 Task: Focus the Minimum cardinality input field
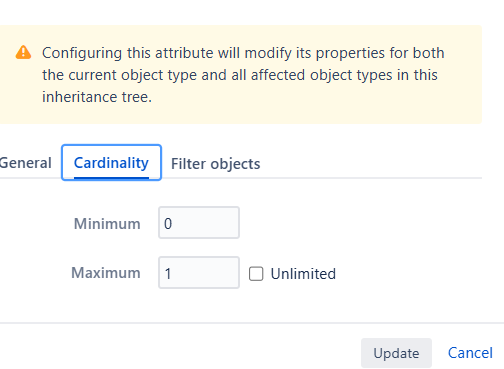click(x=199, y=223)
